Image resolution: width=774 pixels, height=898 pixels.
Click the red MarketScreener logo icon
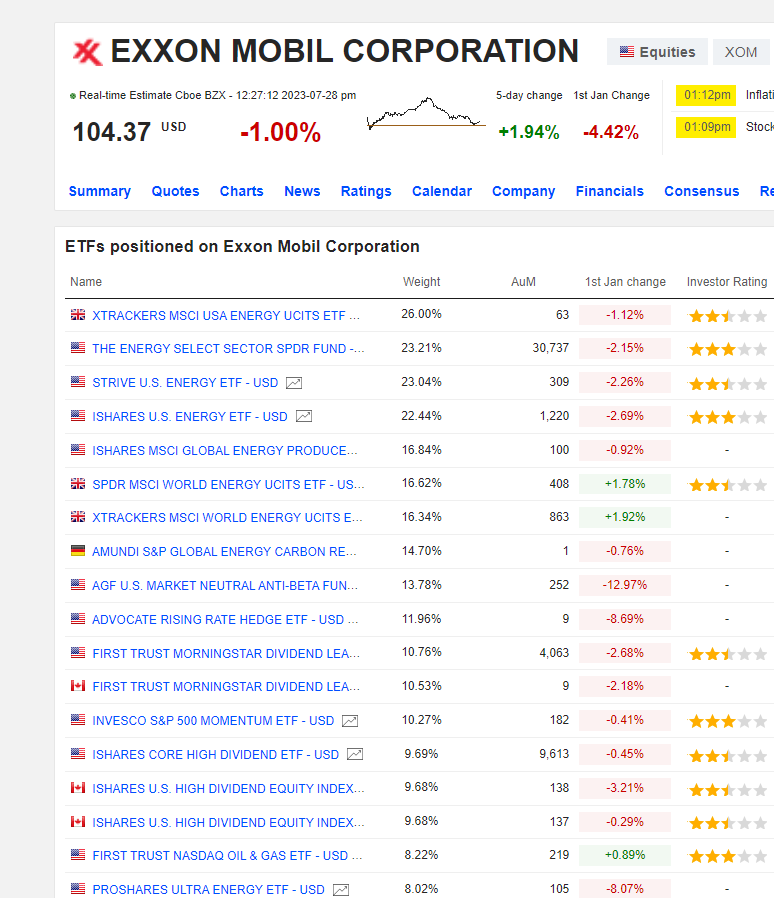87,52
